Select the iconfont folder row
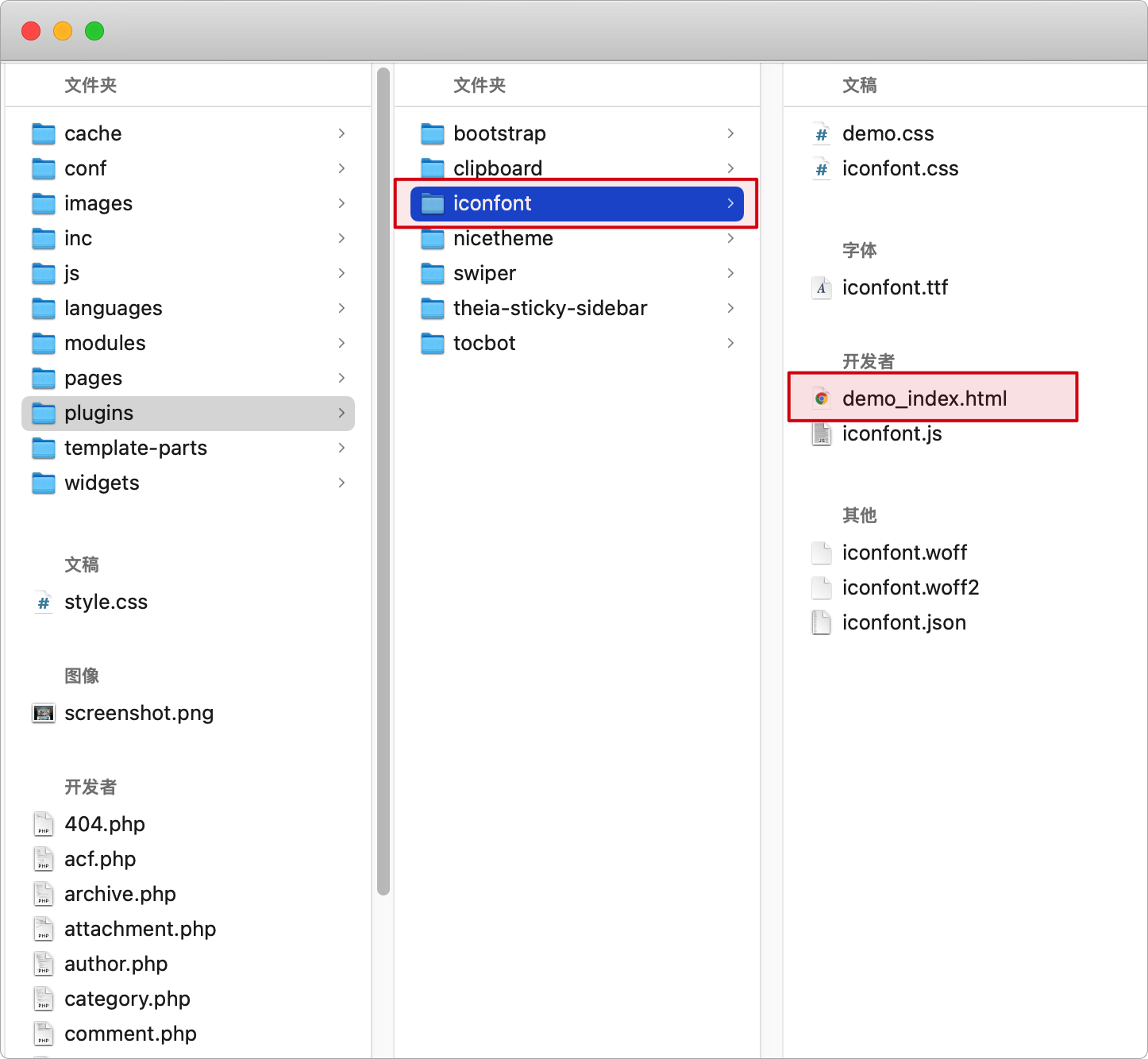 (577, 203)
